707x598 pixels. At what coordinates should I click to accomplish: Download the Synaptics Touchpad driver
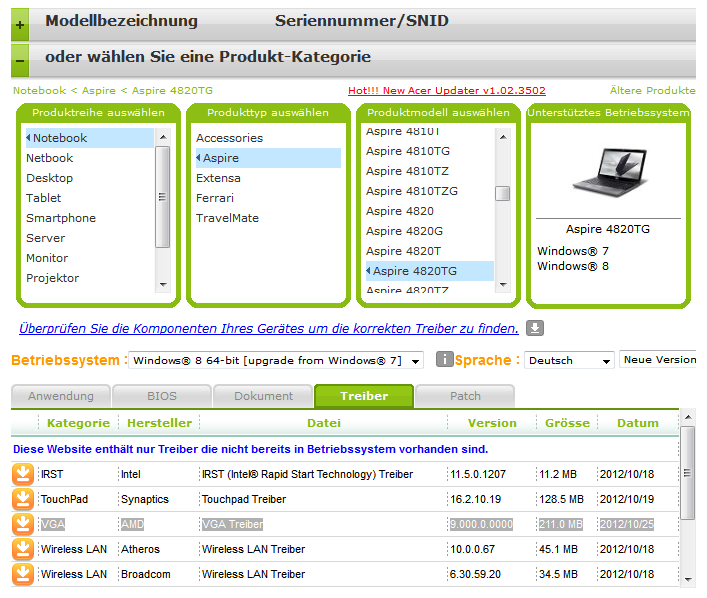23,499
